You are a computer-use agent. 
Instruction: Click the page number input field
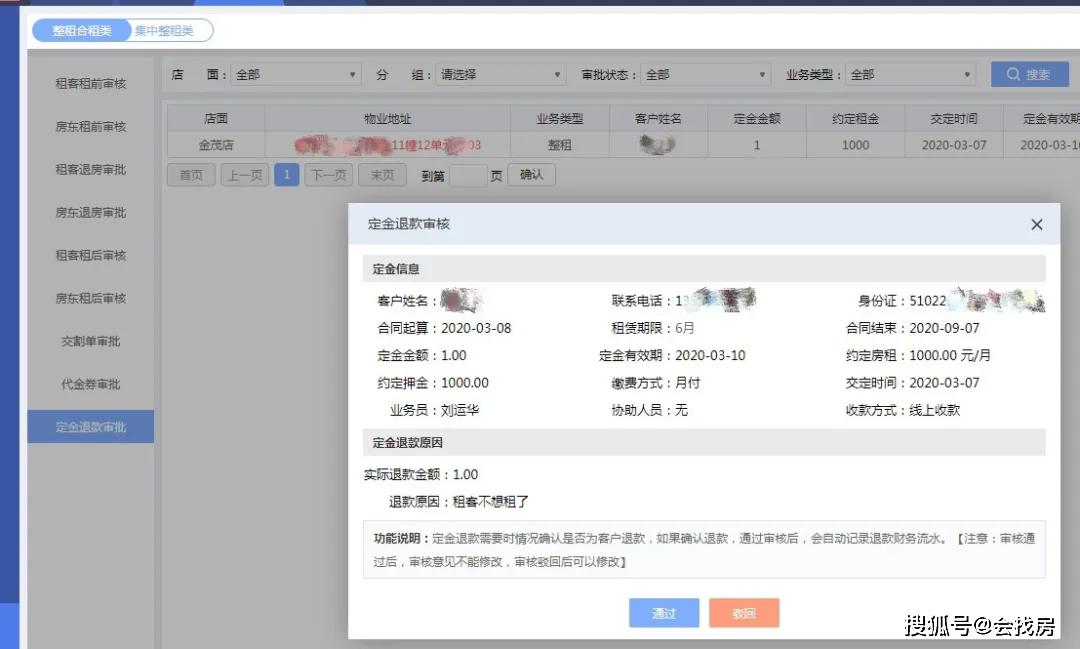click(468, 176)
